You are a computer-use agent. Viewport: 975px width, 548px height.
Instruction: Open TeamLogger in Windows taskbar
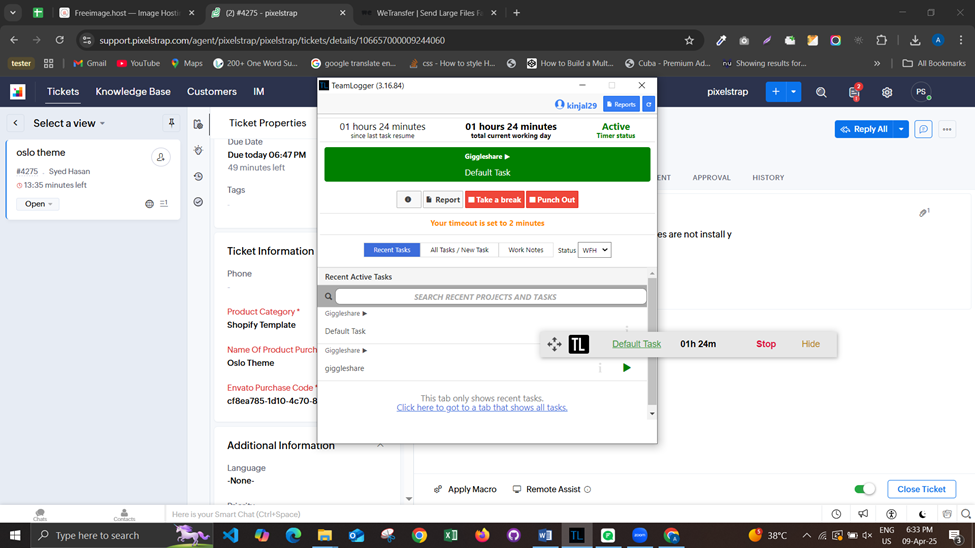pos(576,536)
